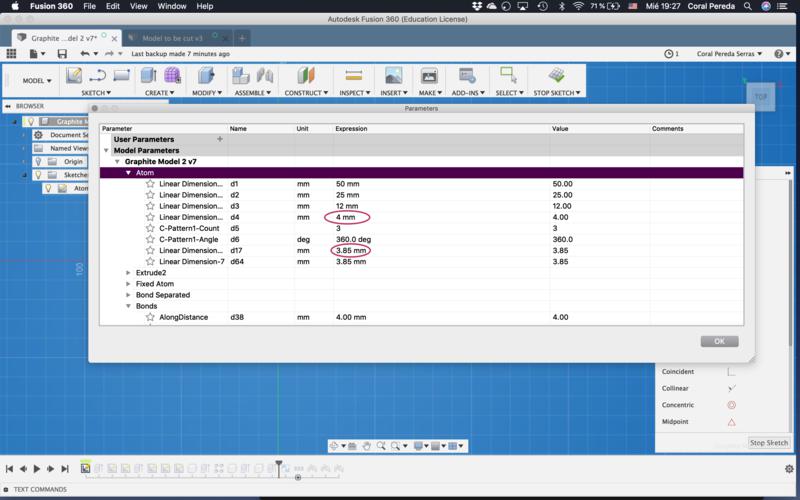Edit the d4 expression 4 mm field
Image resolution: width=800 pixels, height=500 pixels.
[x=441, y=217]
